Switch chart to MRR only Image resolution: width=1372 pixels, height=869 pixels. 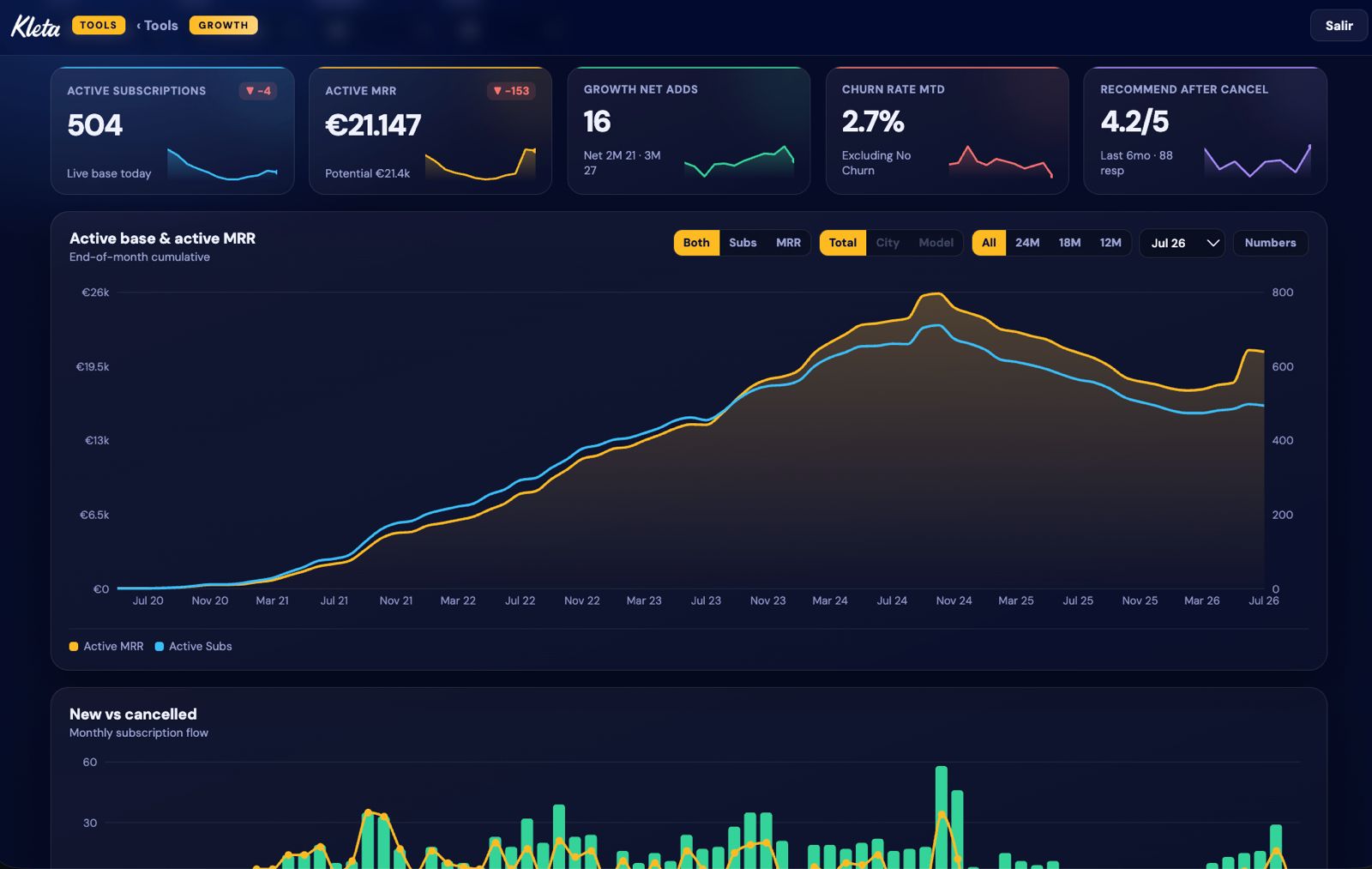coord(788,243)
